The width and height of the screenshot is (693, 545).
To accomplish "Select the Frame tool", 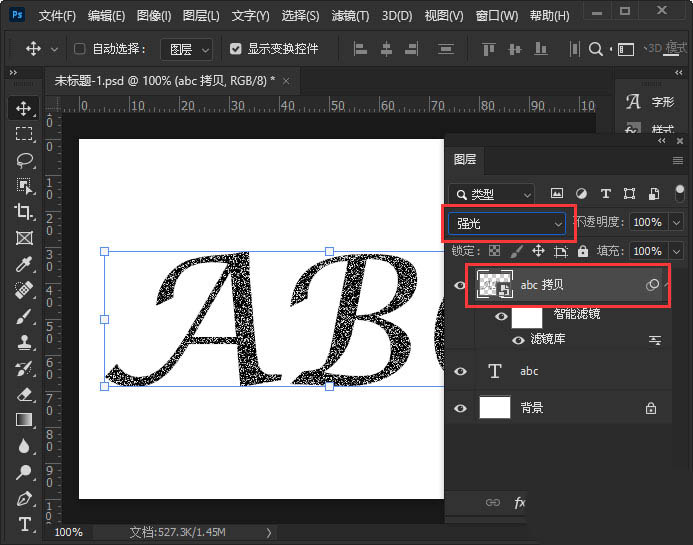I will [x=24, y=238].
